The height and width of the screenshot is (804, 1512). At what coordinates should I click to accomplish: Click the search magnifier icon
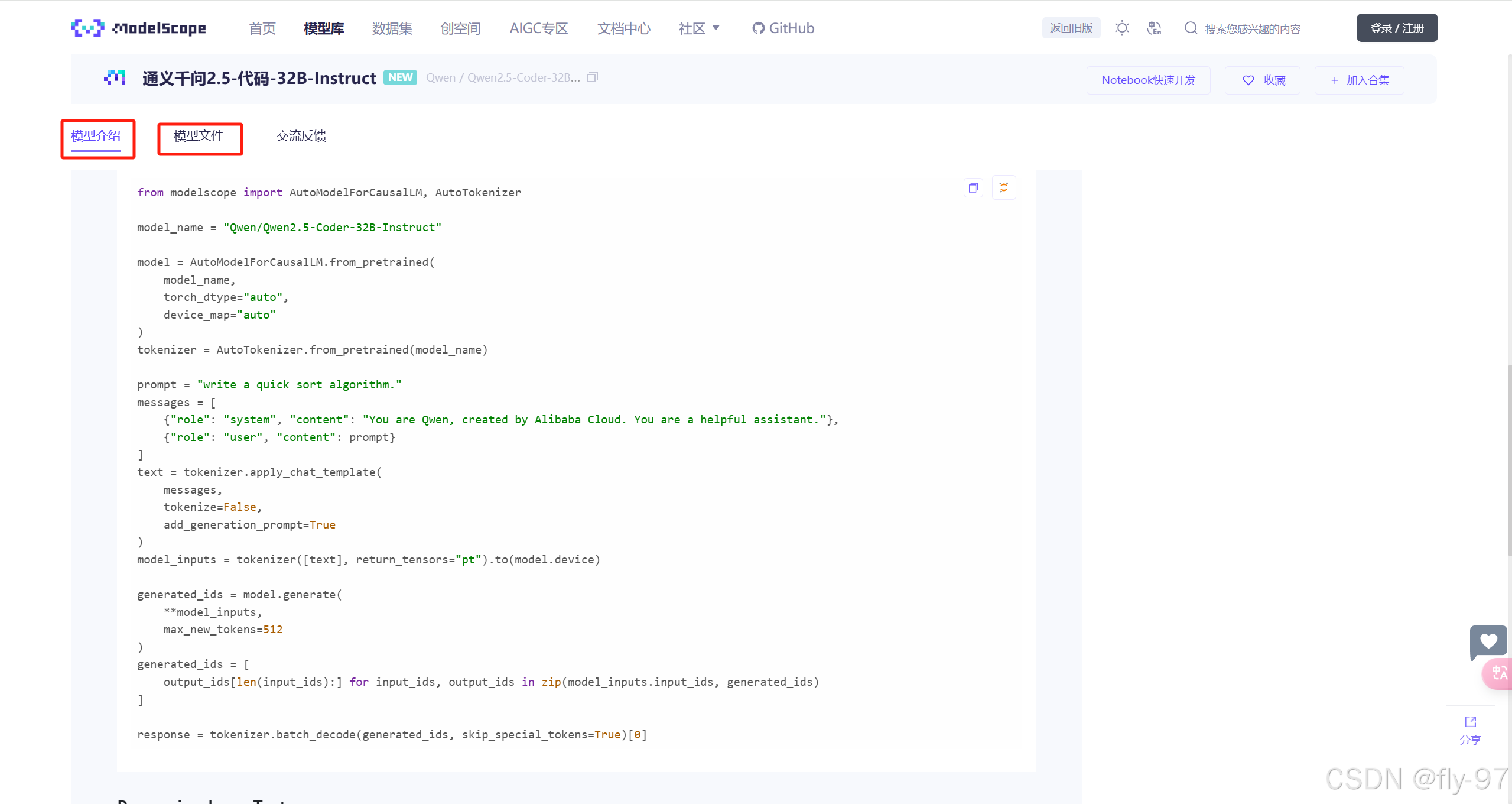(x=1191, y=28)
